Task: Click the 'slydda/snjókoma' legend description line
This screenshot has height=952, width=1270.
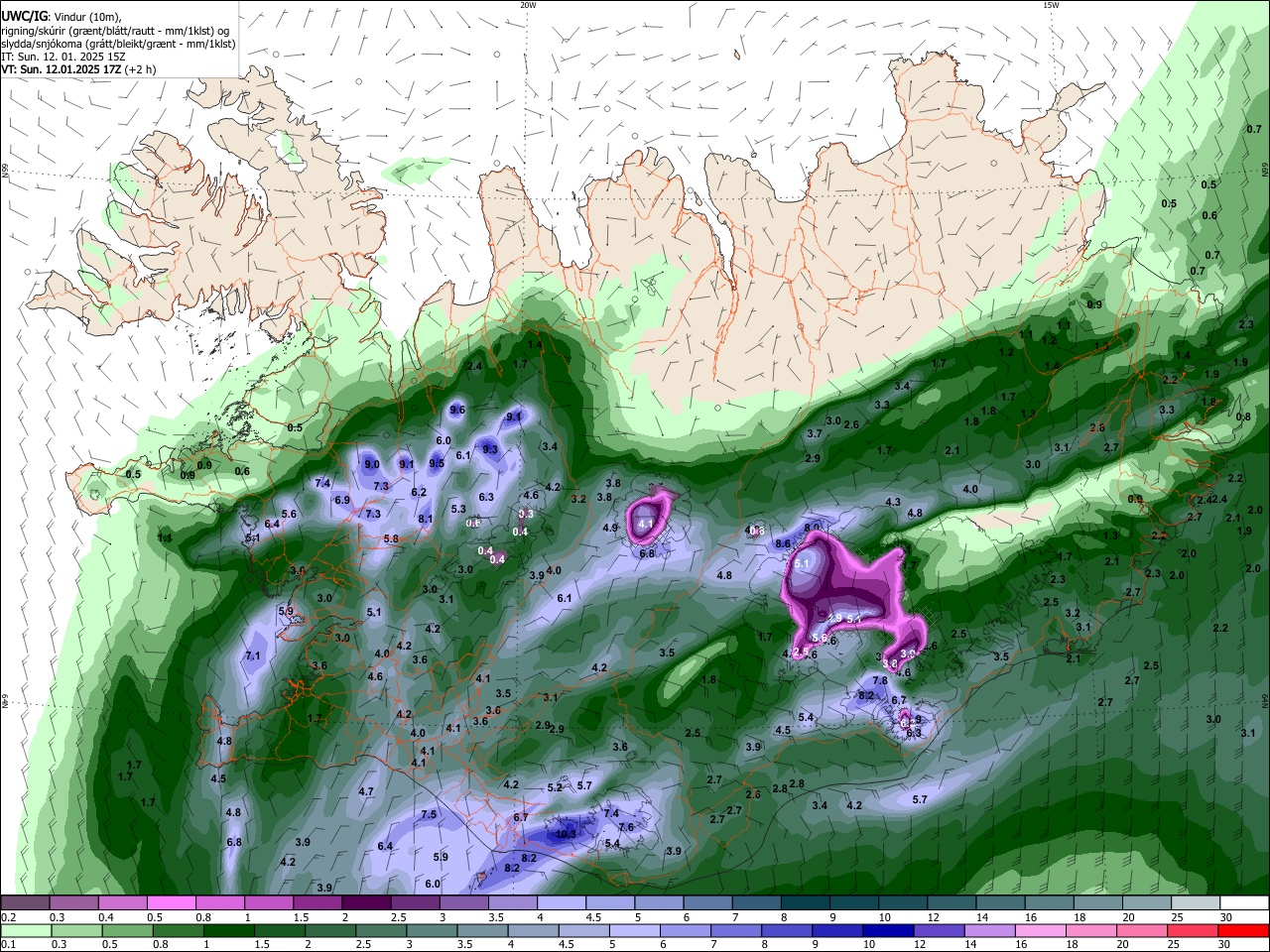Action: [x=118, y=44]
